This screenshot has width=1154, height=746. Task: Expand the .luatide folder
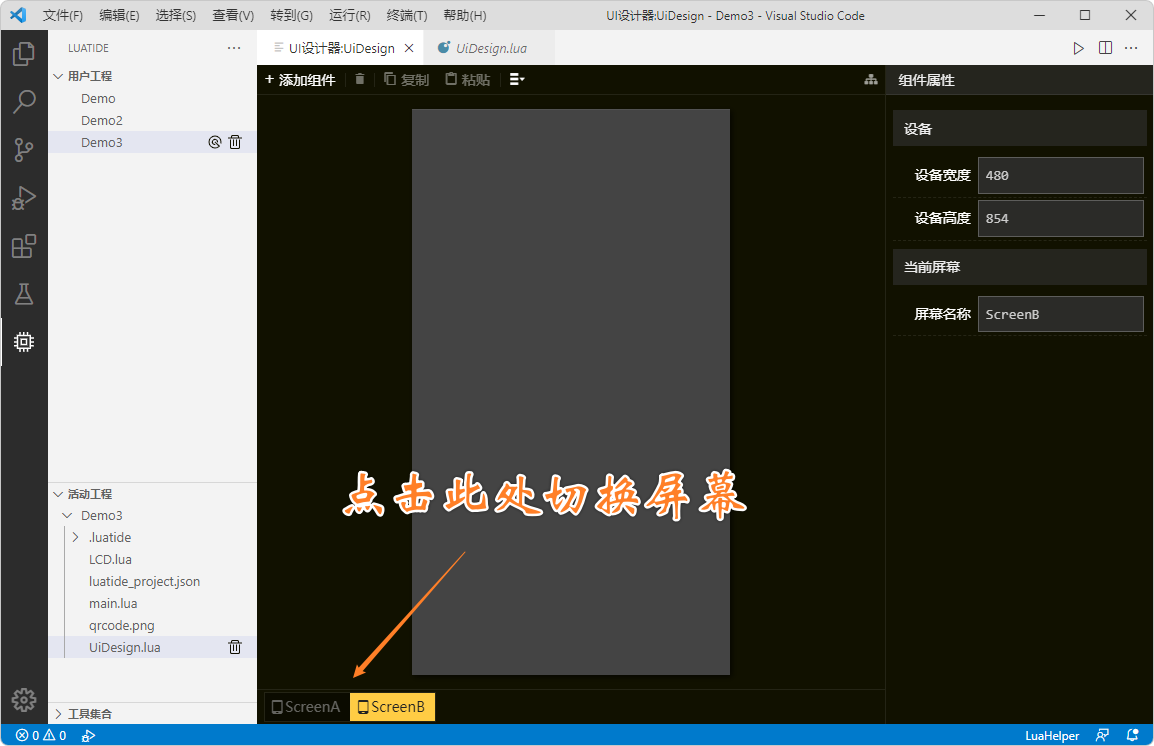[x=76, y=538]
